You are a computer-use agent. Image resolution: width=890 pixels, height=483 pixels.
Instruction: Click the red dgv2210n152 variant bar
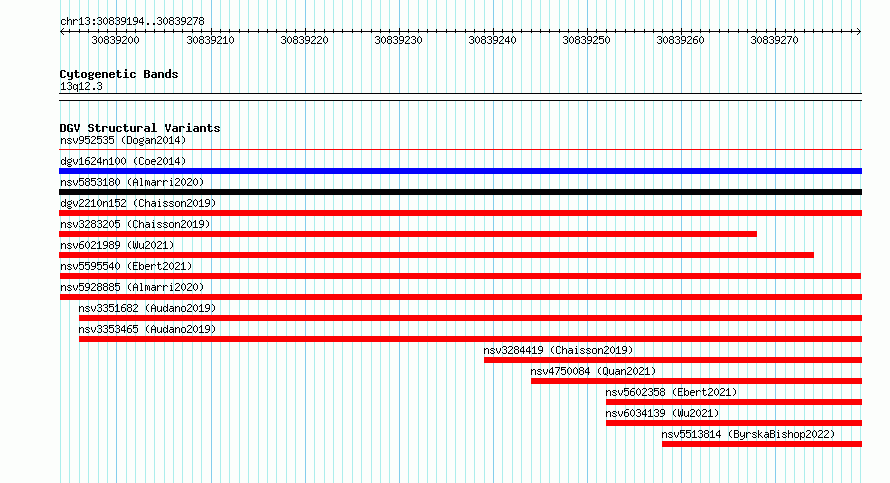tap(460, 213)
